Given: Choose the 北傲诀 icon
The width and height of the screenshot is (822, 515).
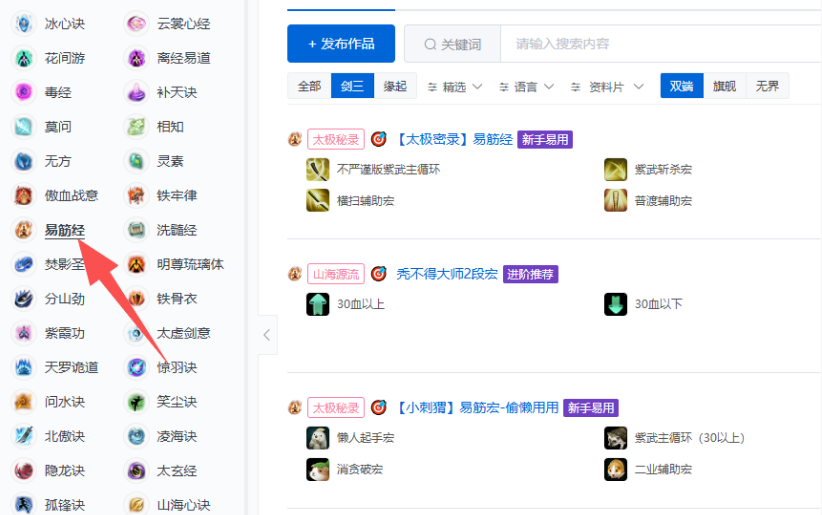Looking at the screenshot, I should tap(24, 436).
